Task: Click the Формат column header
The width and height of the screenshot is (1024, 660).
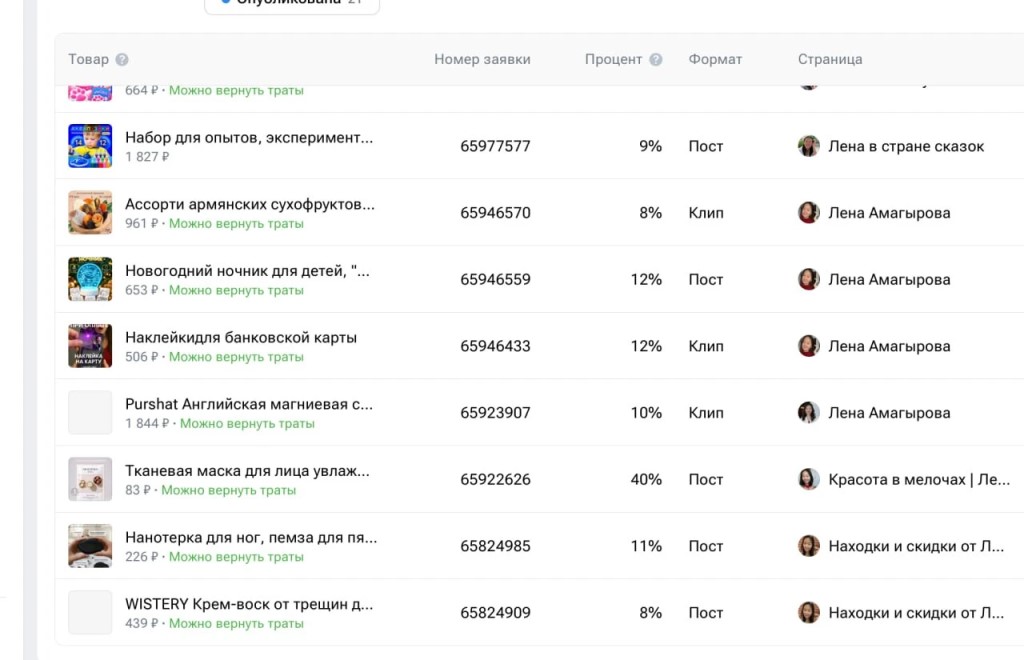Action: click(715, 59)
